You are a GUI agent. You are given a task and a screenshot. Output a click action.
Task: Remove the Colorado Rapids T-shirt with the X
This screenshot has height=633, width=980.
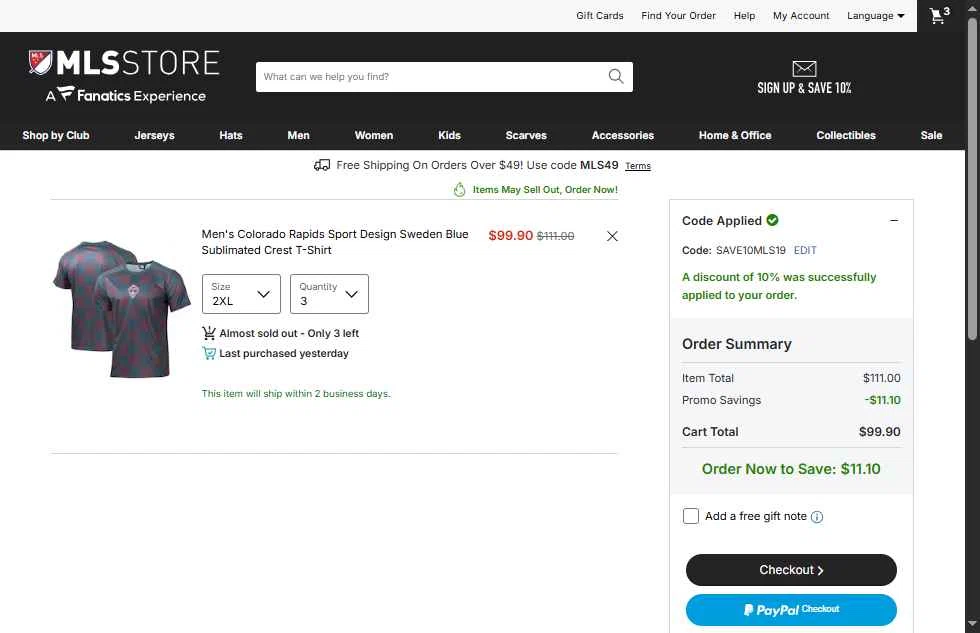pos(612,236)
